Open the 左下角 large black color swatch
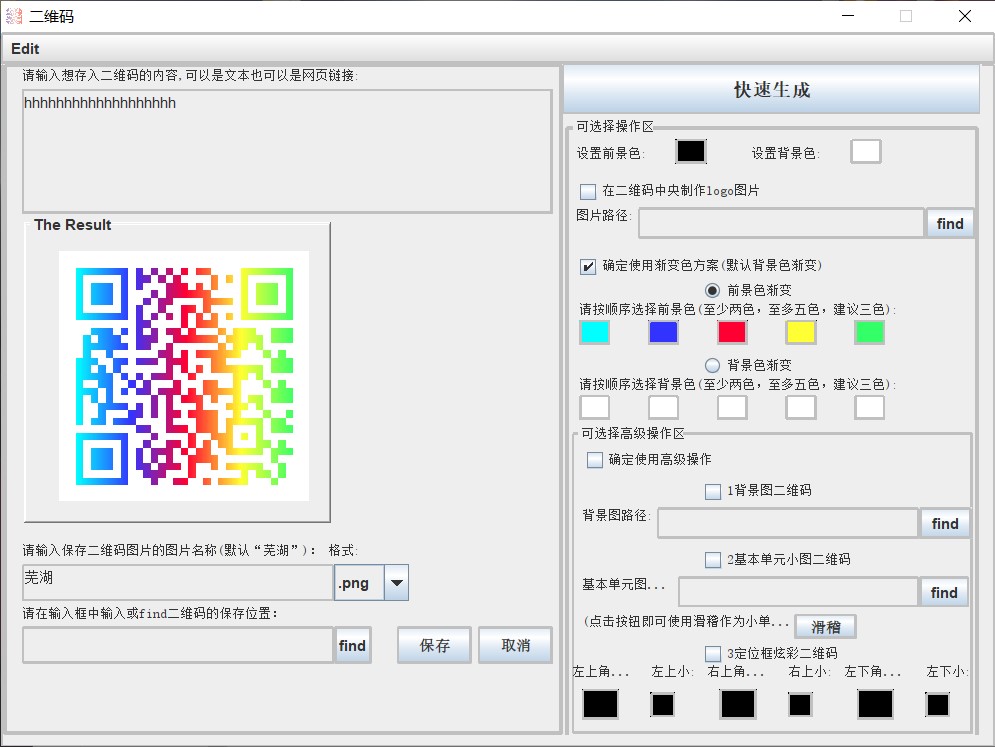Viewport: 995px width, 747px height. coord(875,704)
